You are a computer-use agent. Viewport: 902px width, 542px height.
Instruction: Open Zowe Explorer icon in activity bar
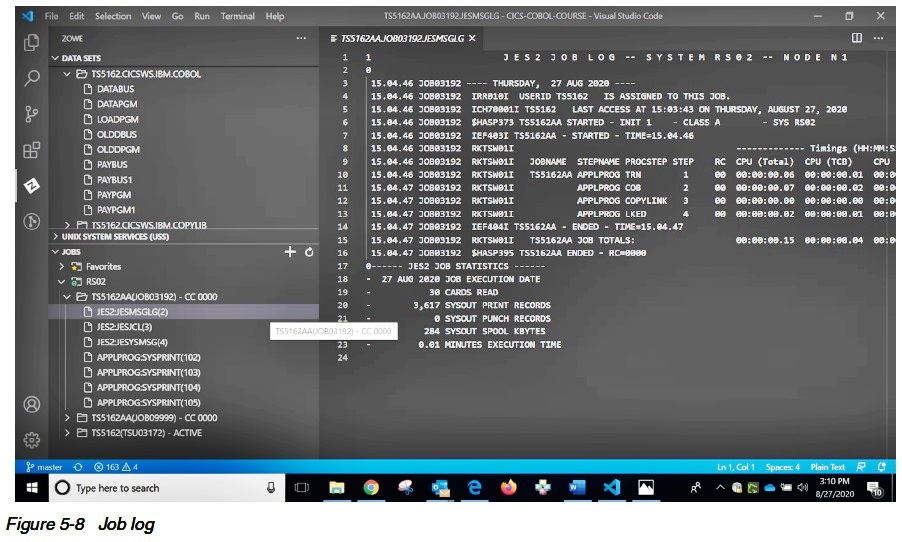click(31, 186)
